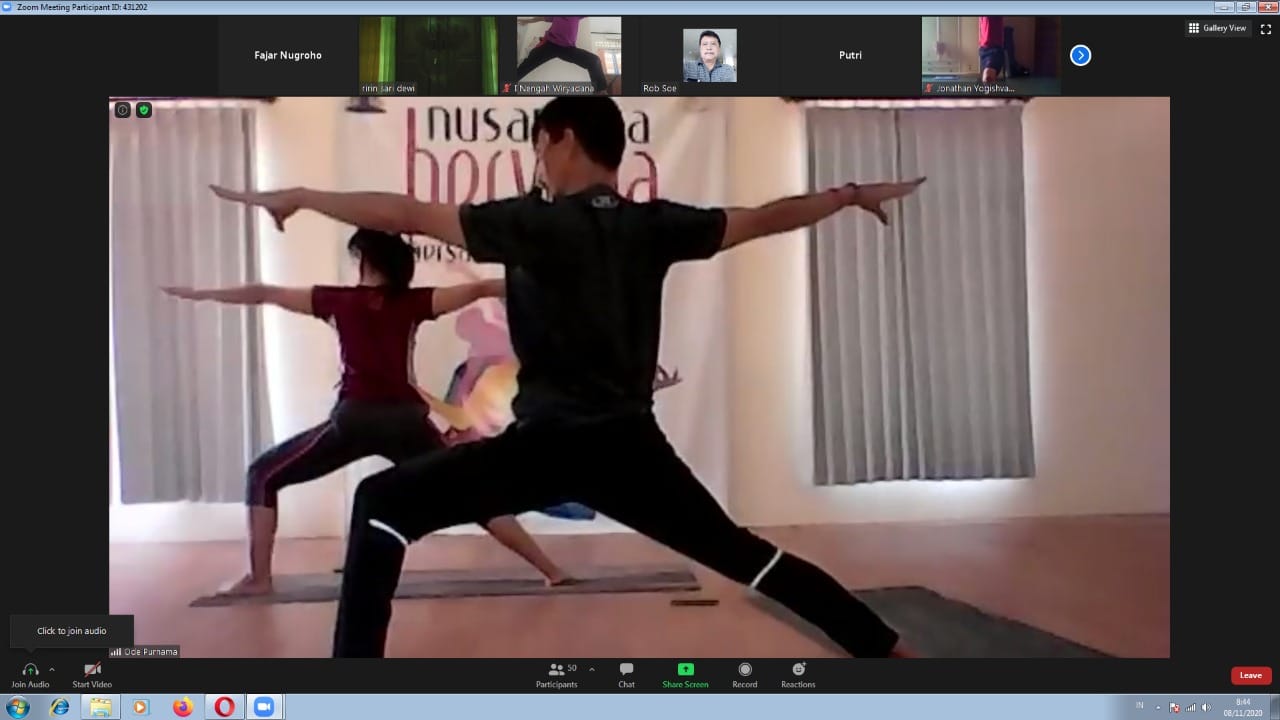Open the Windows Start menu
The width and height of the screenshot is (1280, 720).
click(x=18, y=707)
